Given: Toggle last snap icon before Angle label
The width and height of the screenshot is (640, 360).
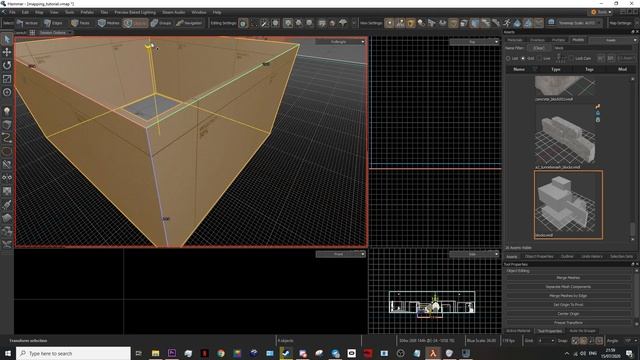Looking at the screenshot, I should 599,340.
